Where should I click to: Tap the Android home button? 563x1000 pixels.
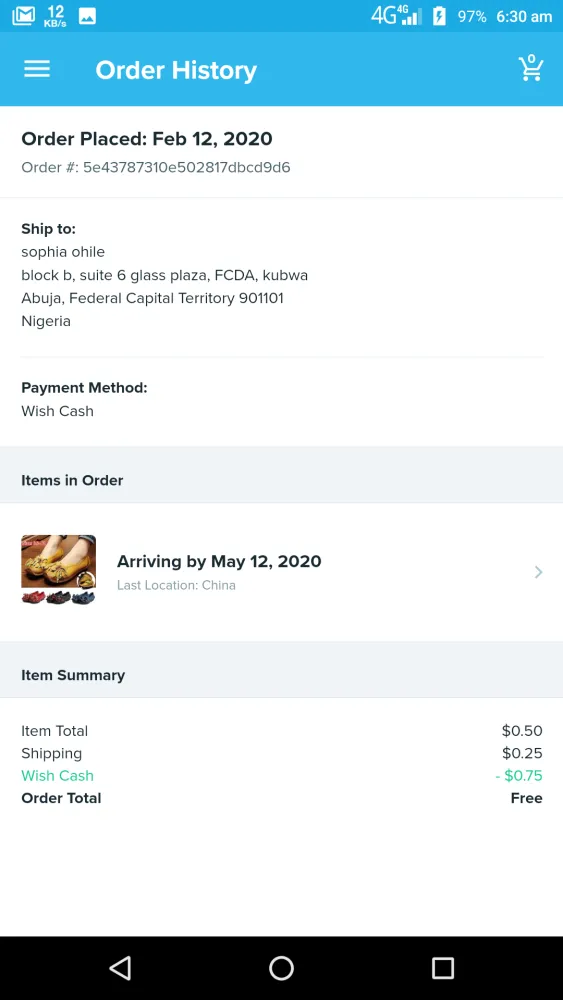(281, 967)
